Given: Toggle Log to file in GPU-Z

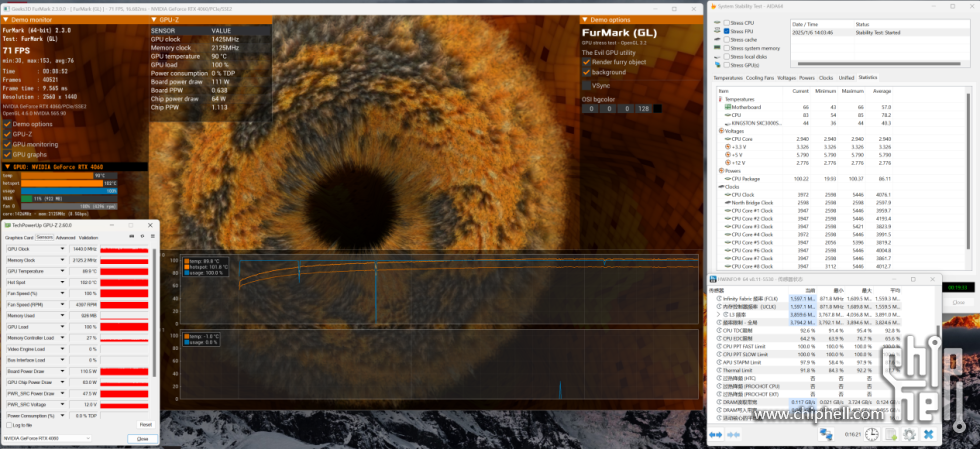Looking at the screenshot, I should (8, 425).
